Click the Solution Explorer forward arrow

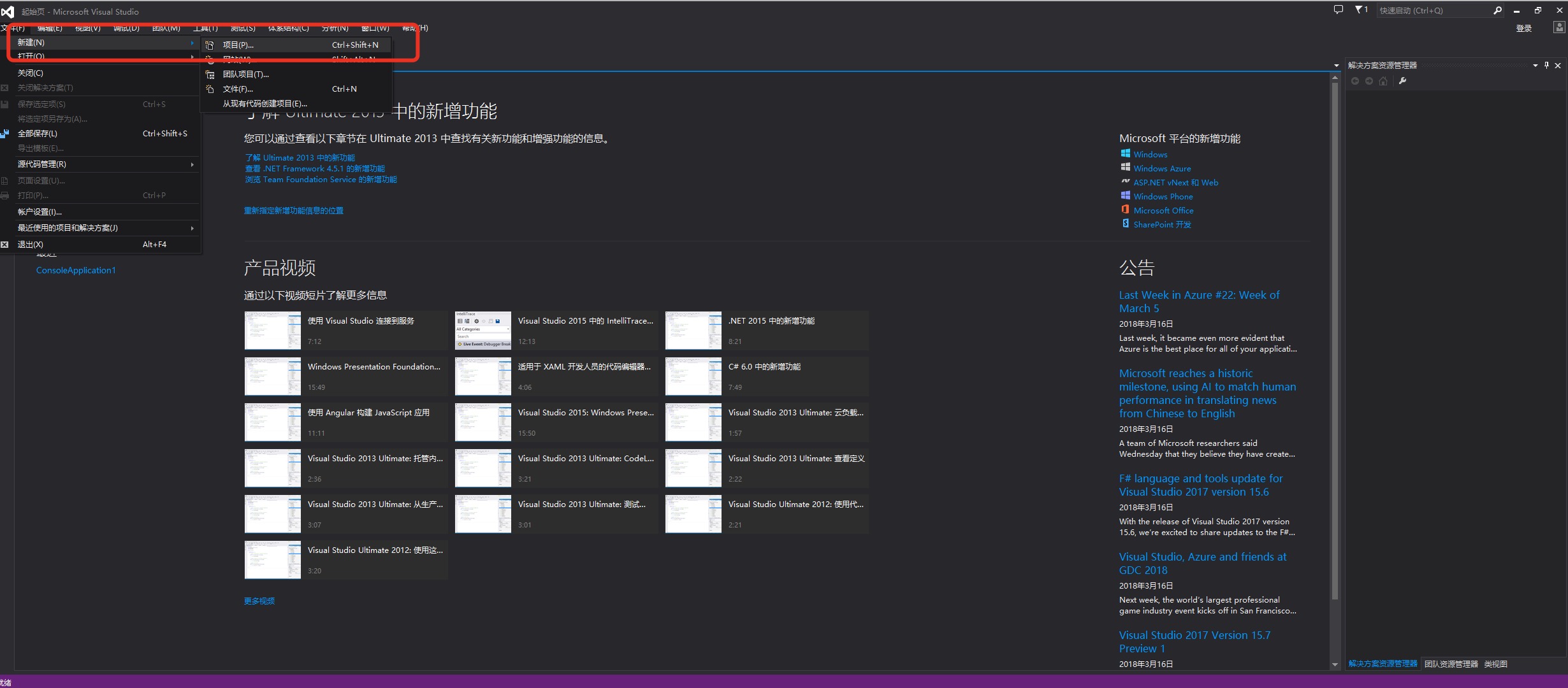(1369, 81)
